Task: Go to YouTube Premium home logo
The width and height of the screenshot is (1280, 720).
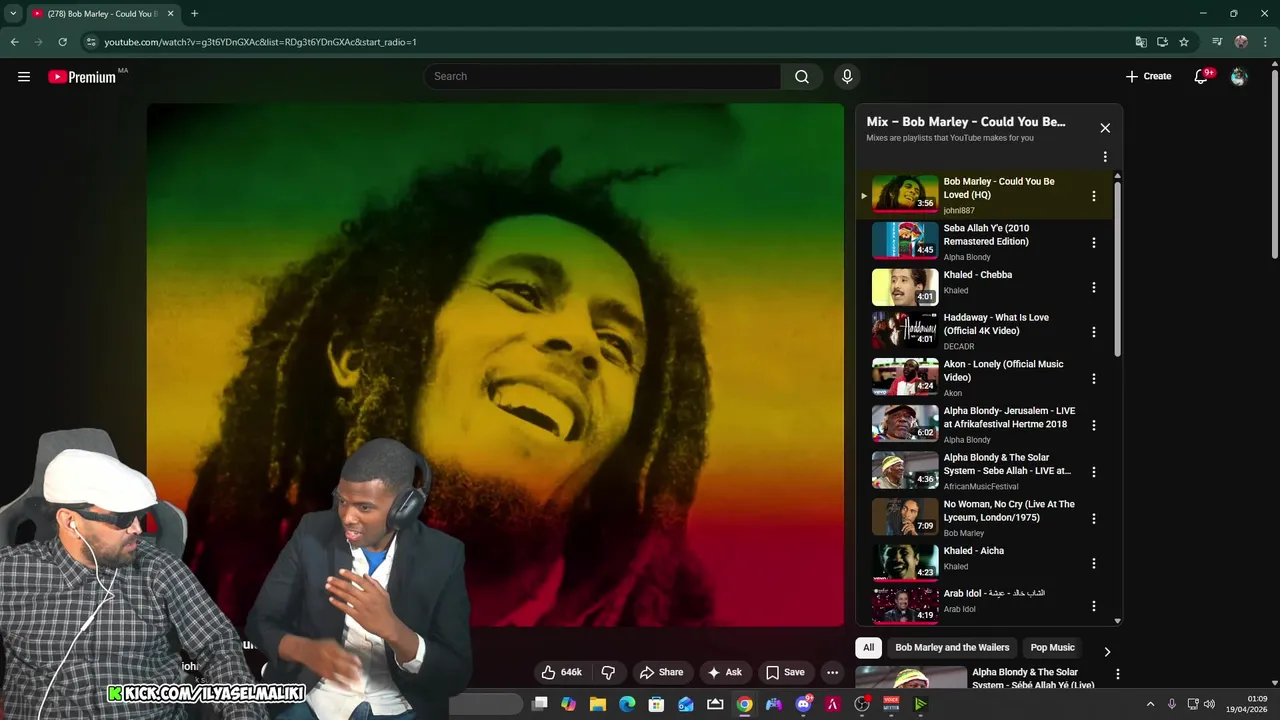Action: [82, 77]
